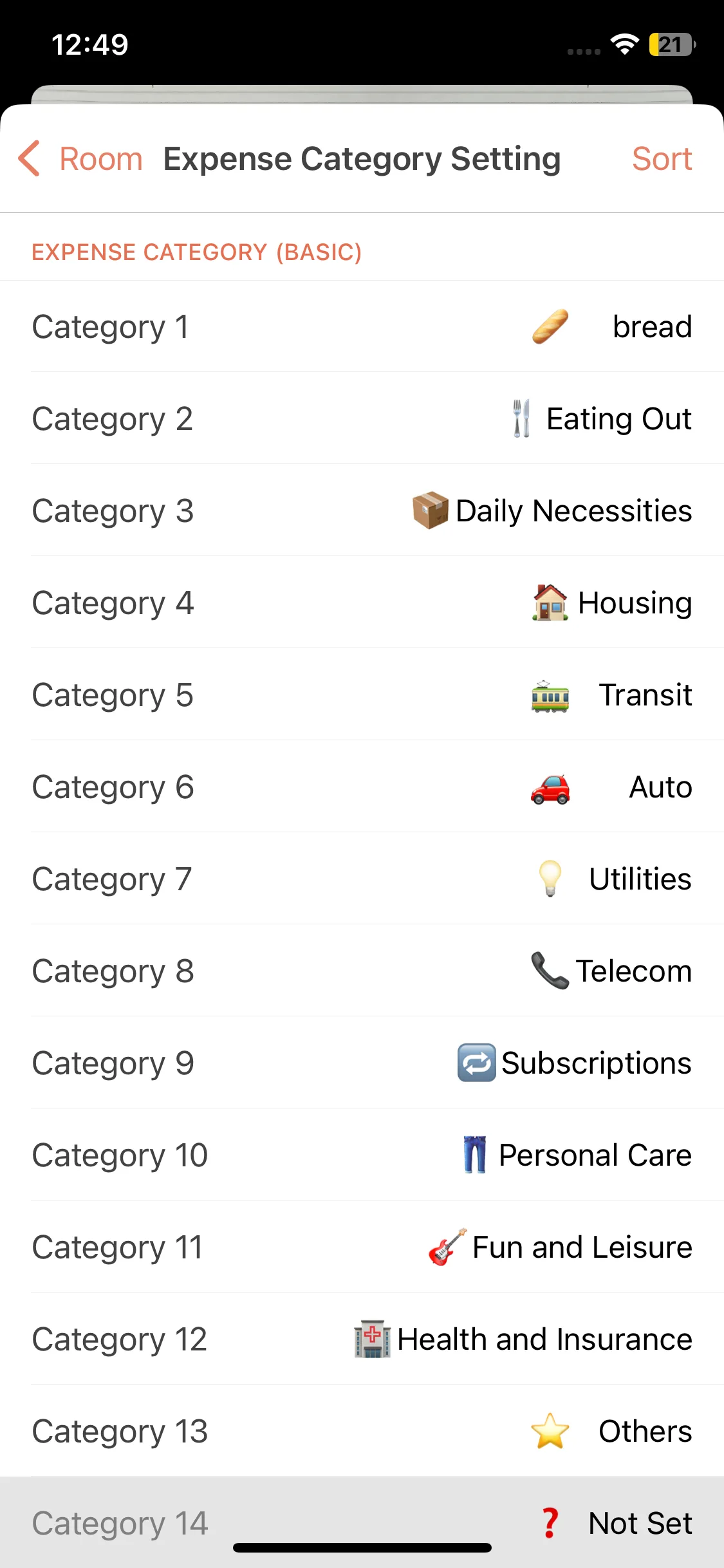The height and width of the screenshot is (1568, 724).
Task: Tap the house icon for Housing
Action: (550, 602)
